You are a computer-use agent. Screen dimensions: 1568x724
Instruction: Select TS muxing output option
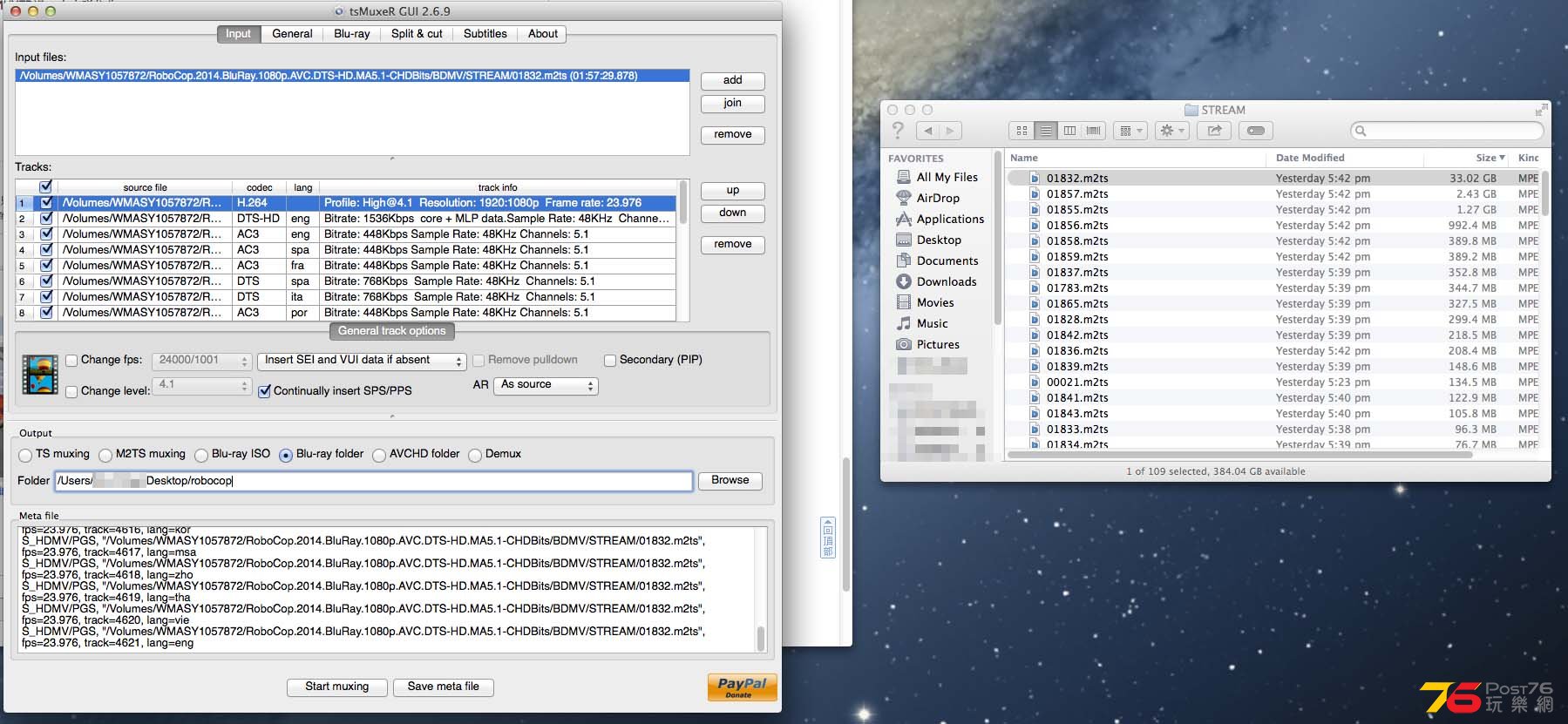[25, 455]
